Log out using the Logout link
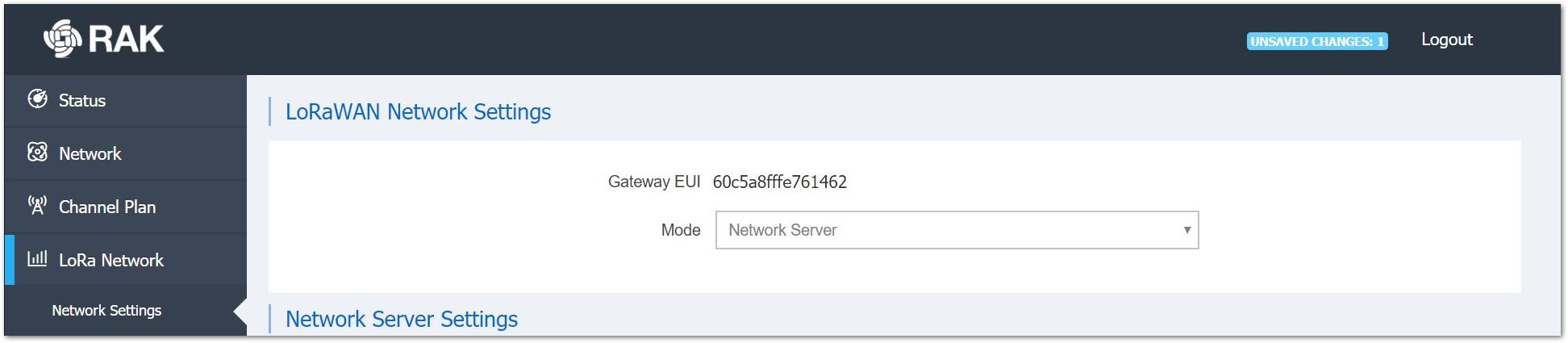This screenshot has width=1568, height=343. pyautogui.click(x=1446, y=40)
